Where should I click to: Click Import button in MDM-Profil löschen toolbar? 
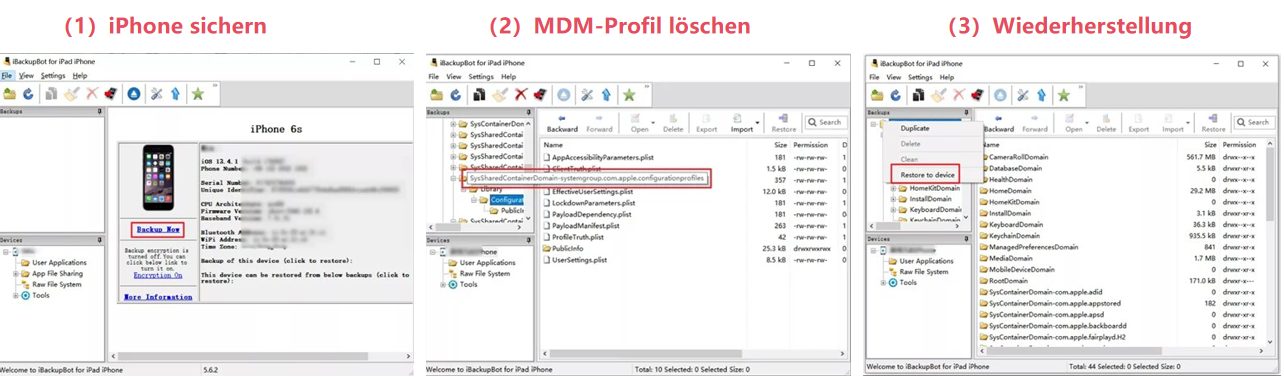741,123
